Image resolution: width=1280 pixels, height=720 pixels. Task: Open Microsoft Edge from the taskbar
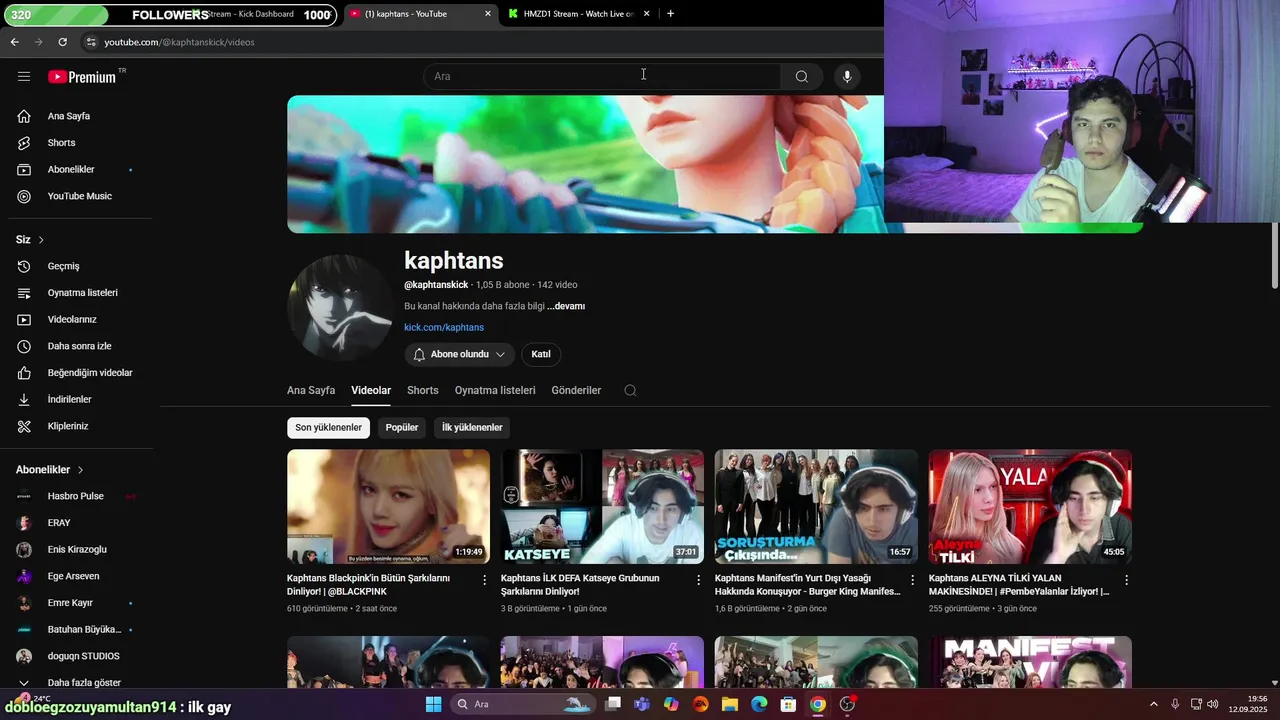click(759, 704)
